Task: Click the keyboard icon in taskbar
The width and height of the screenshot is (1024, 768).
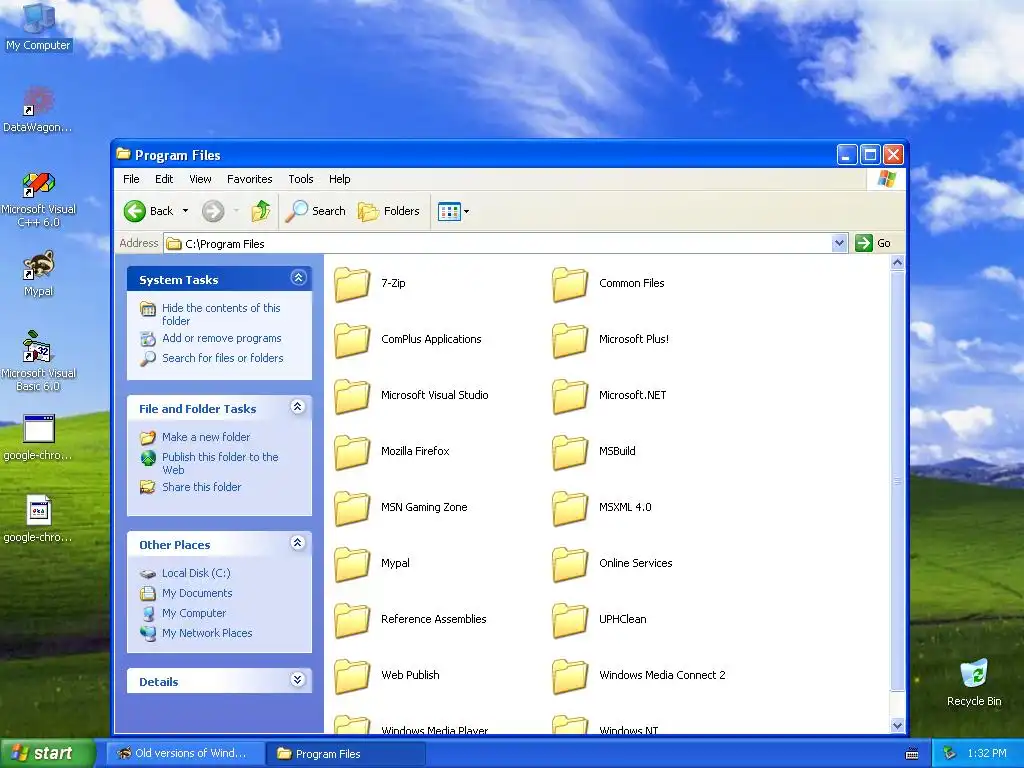Action: click(912, 754)
